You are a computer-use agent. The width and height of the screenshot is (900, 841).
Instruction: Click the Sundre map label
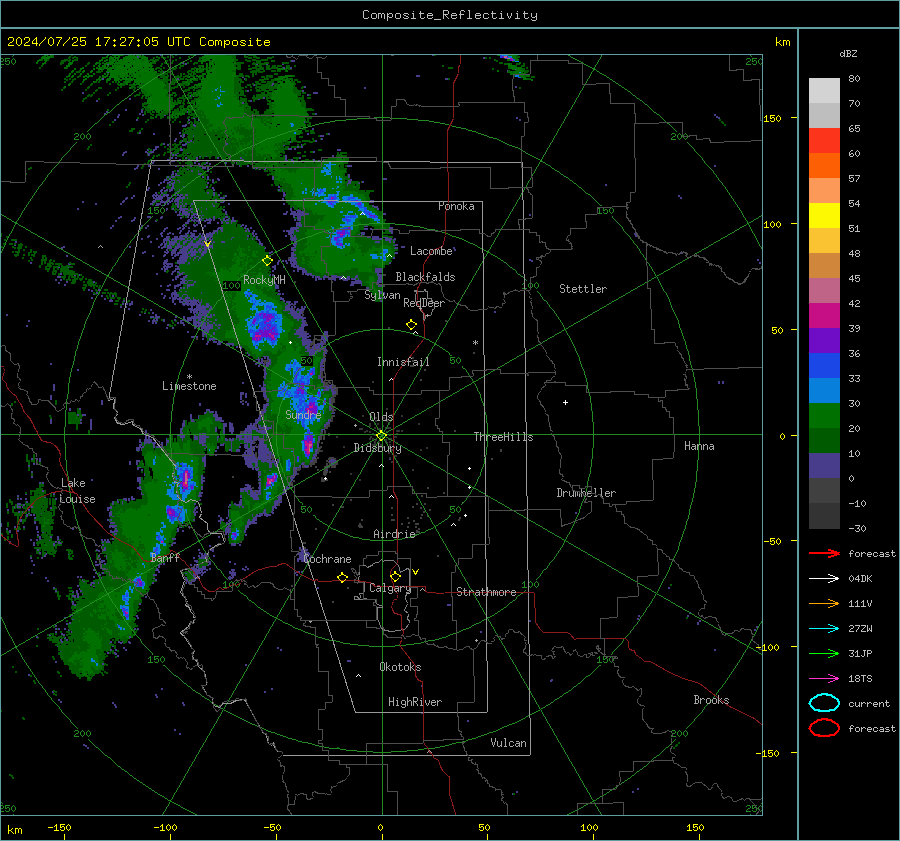(x=303, y=414)
